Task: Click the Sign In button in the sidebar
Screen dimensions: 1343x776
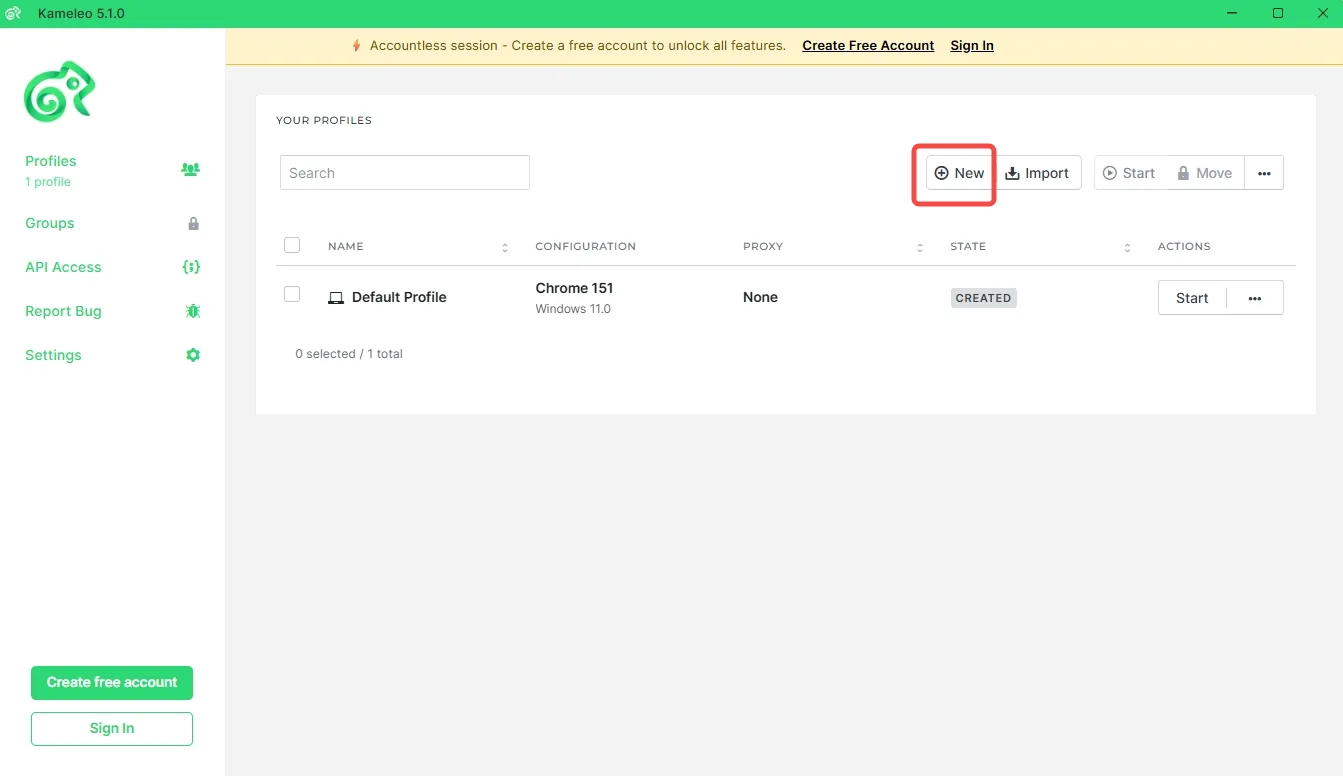Action: (112, 729)
